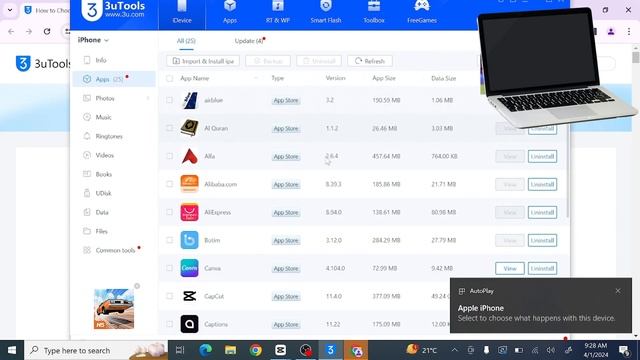Click the Windows Start button
Viewport: 640px width, 360px height.
[12, 350]
